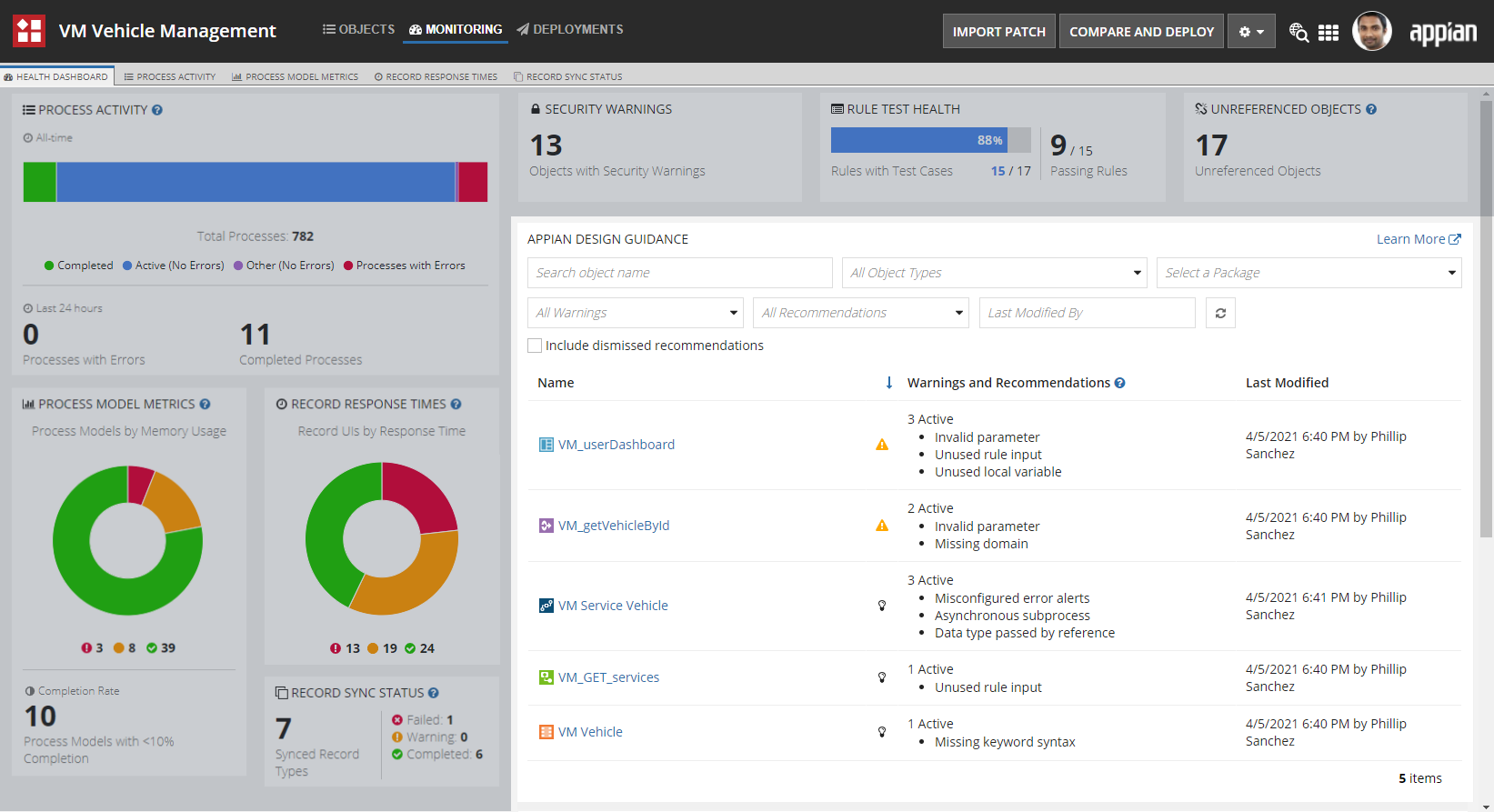This screenshot has width=1494, height=812.
Task: Open the VM_getVehicleById object link
Action: (614, 526)
